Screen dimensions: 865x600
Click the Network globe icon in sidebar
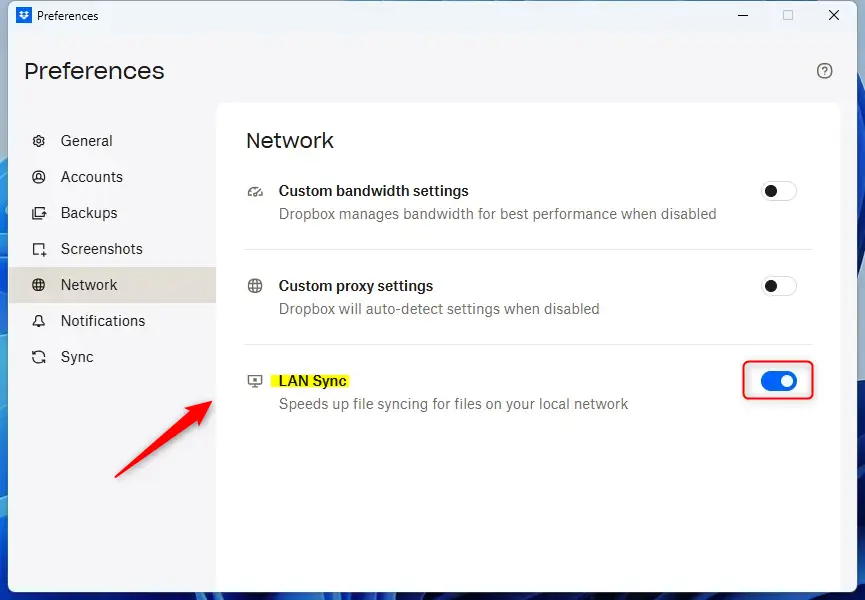tap(39, 285)
